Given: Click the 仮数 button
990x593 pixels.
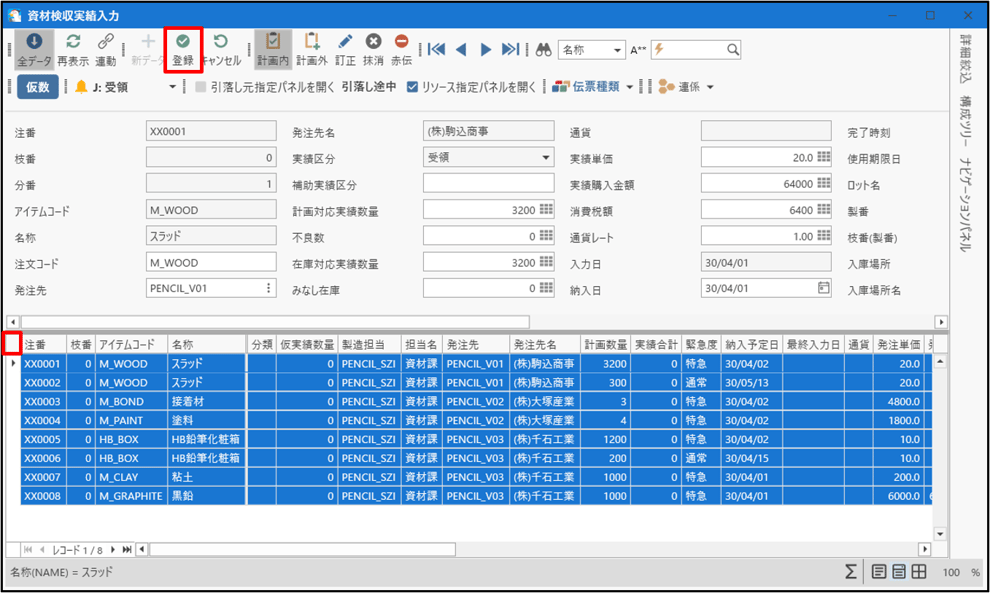Looking at the screenshot, I should tap(37, 87).
